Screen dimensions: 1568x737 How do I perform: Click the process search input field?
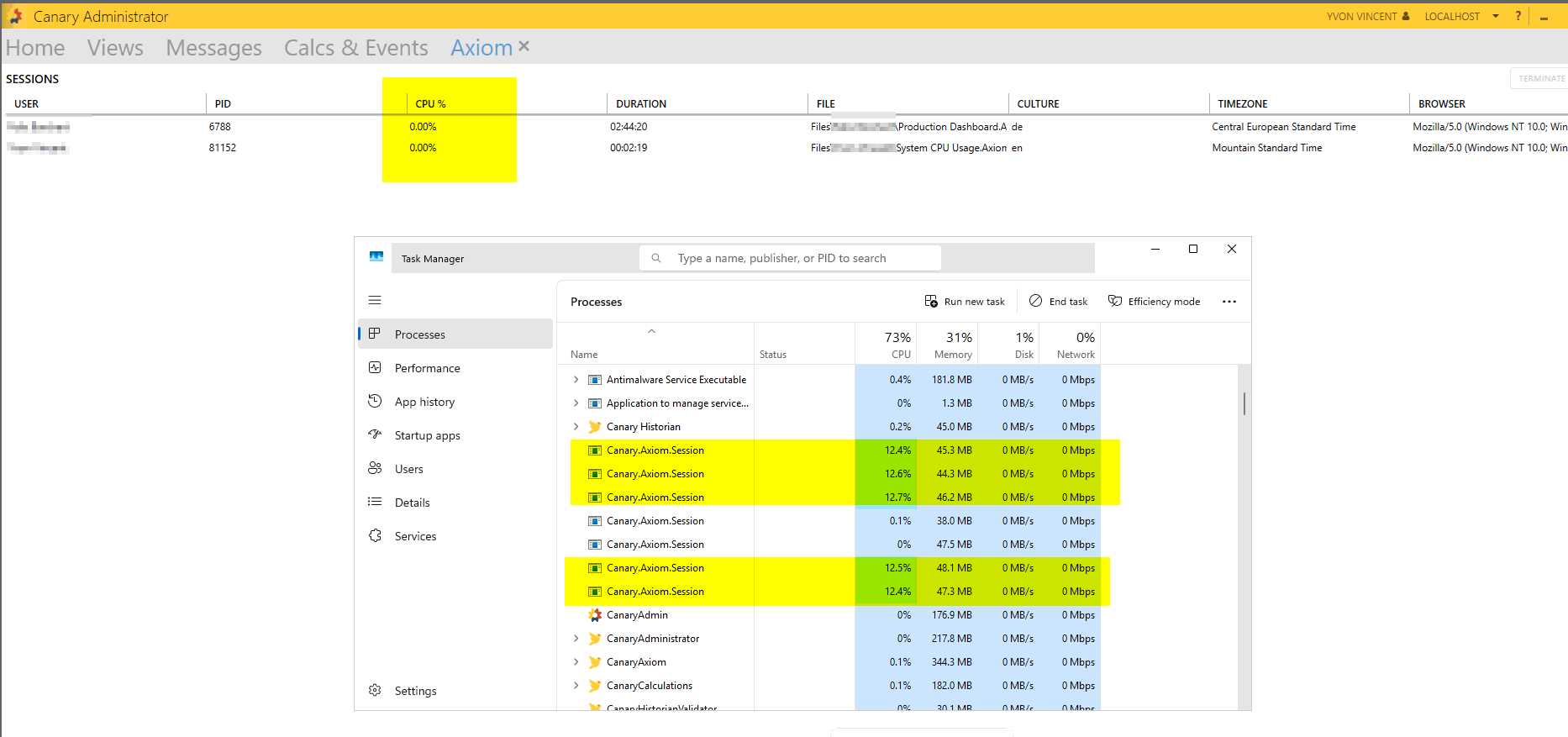[790, 258]
